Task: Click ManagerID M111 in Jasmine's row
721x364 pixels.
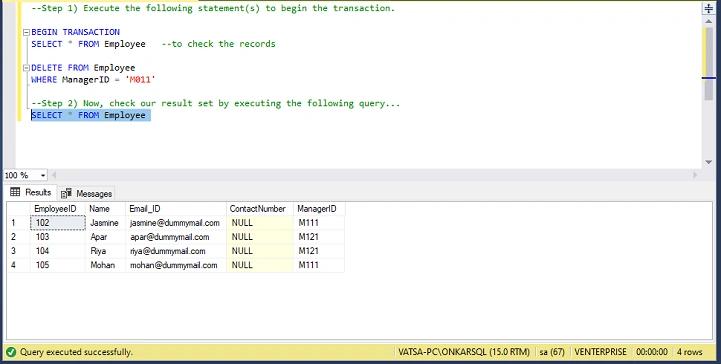Action: [319, 223]
